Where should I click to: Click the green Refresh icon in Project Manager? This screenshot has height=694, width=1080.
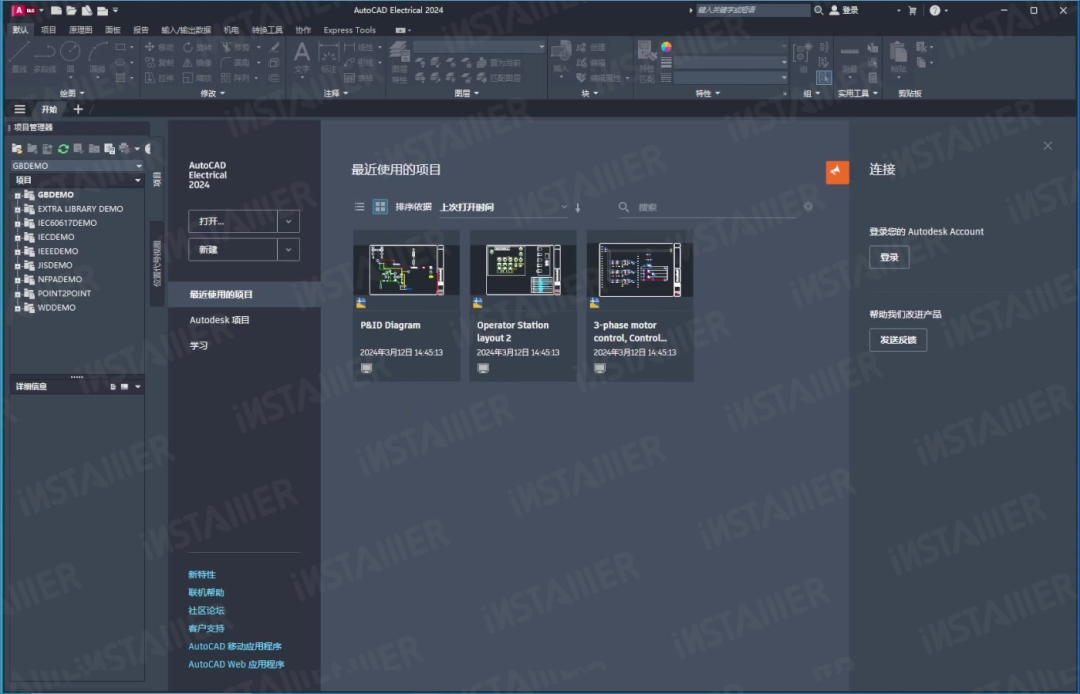63,149
